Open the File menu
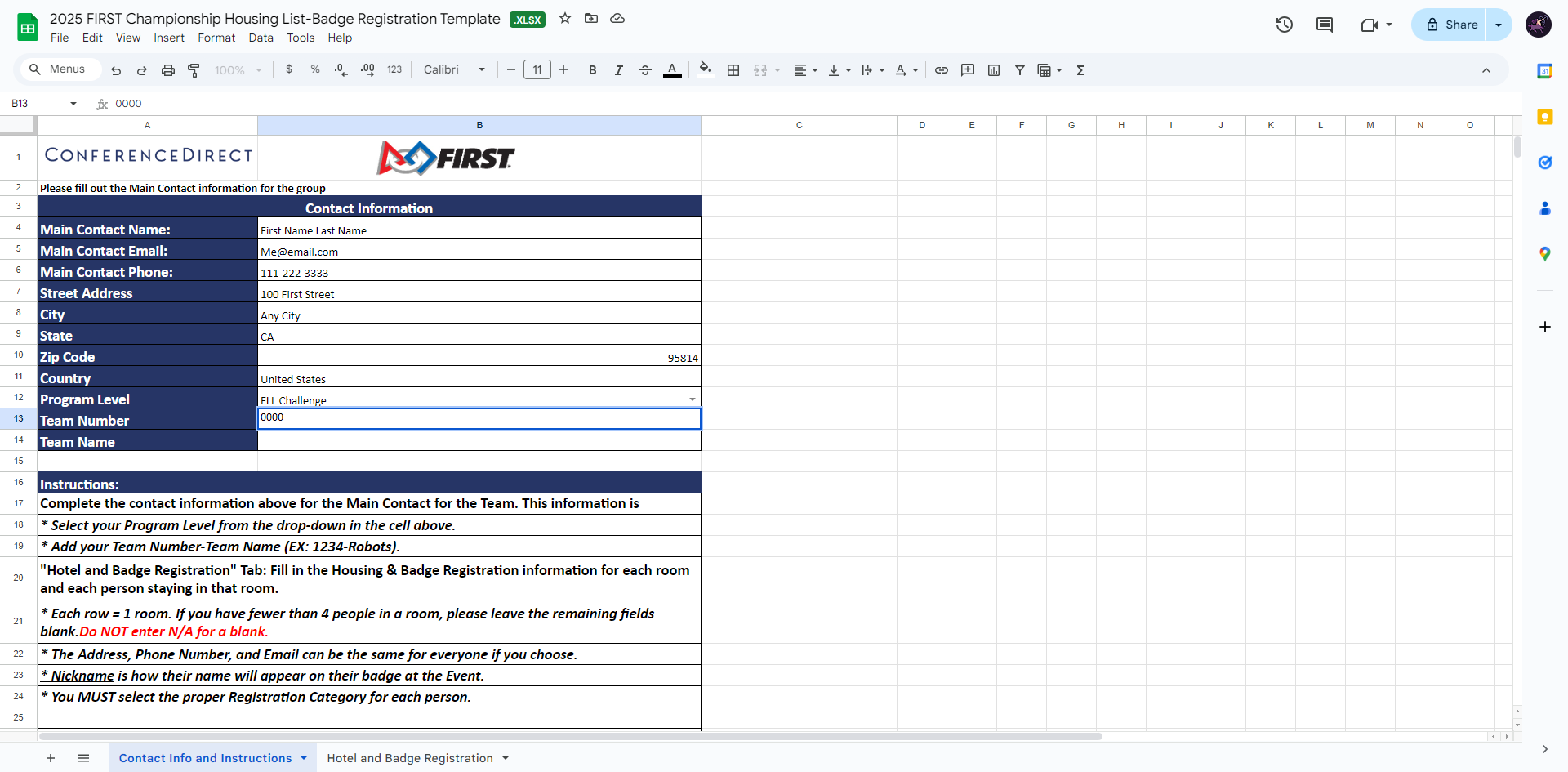Screen dimensions: 1568x772 [x=60, y=38]
